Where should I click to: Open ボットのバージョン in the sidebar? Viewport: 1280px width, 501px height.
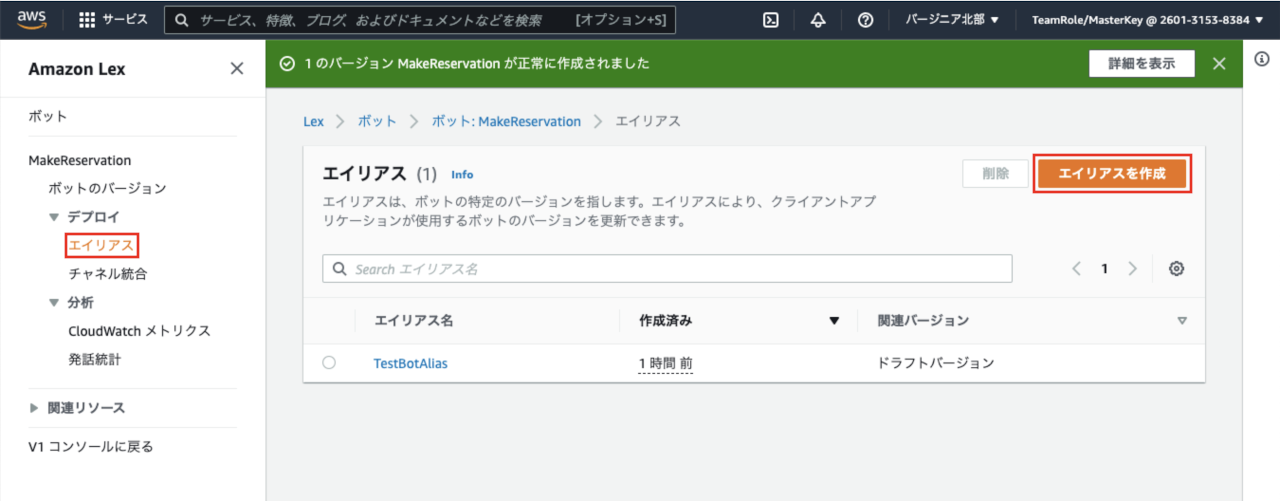coord(107,188)
